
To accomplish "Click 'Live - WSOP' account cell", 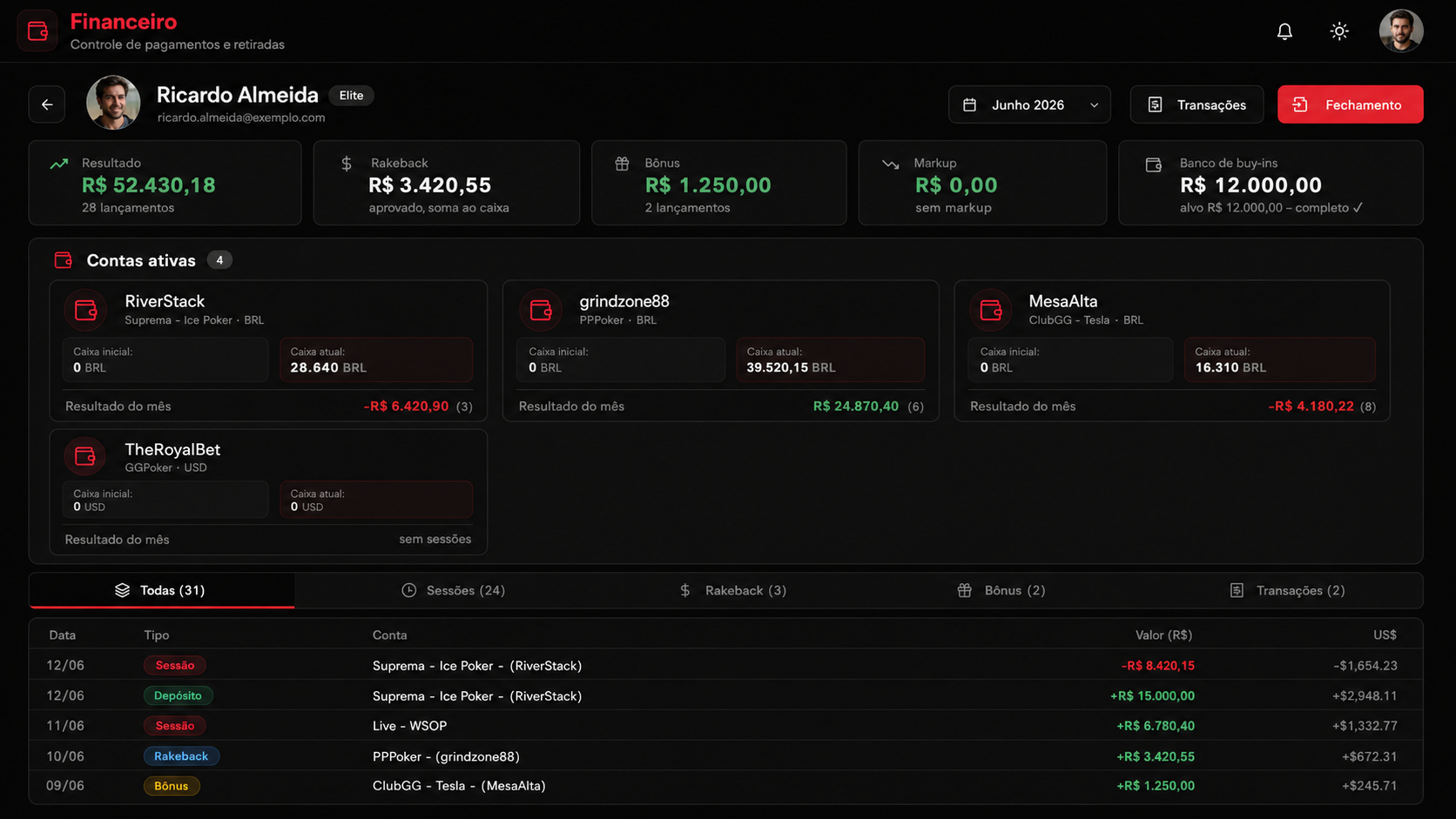I will [x=409, y=726].
